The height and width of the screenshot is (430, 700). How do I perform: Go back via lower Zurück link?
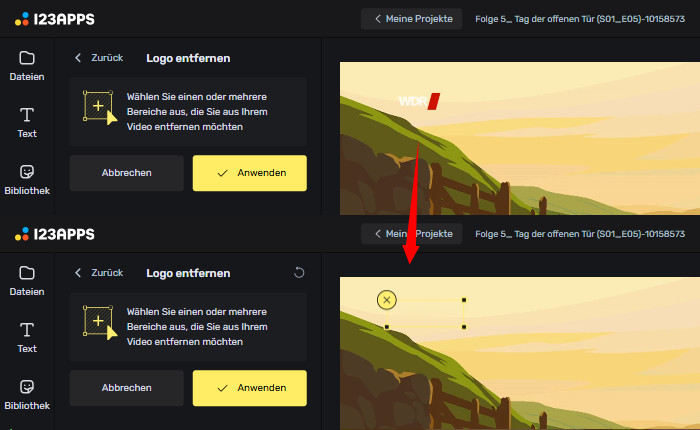[x=99, y=272]
